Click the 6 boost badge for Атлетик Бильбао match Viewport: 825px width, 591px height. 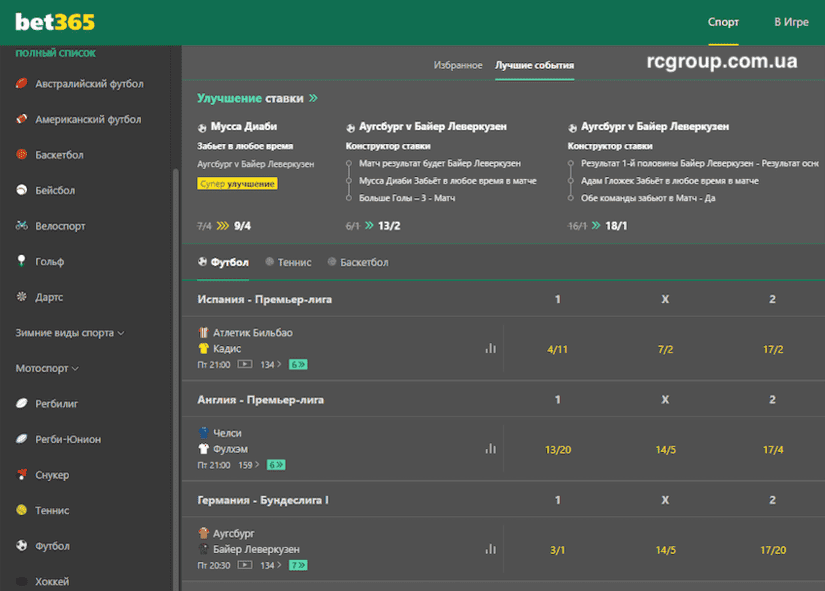click(298, 364)
